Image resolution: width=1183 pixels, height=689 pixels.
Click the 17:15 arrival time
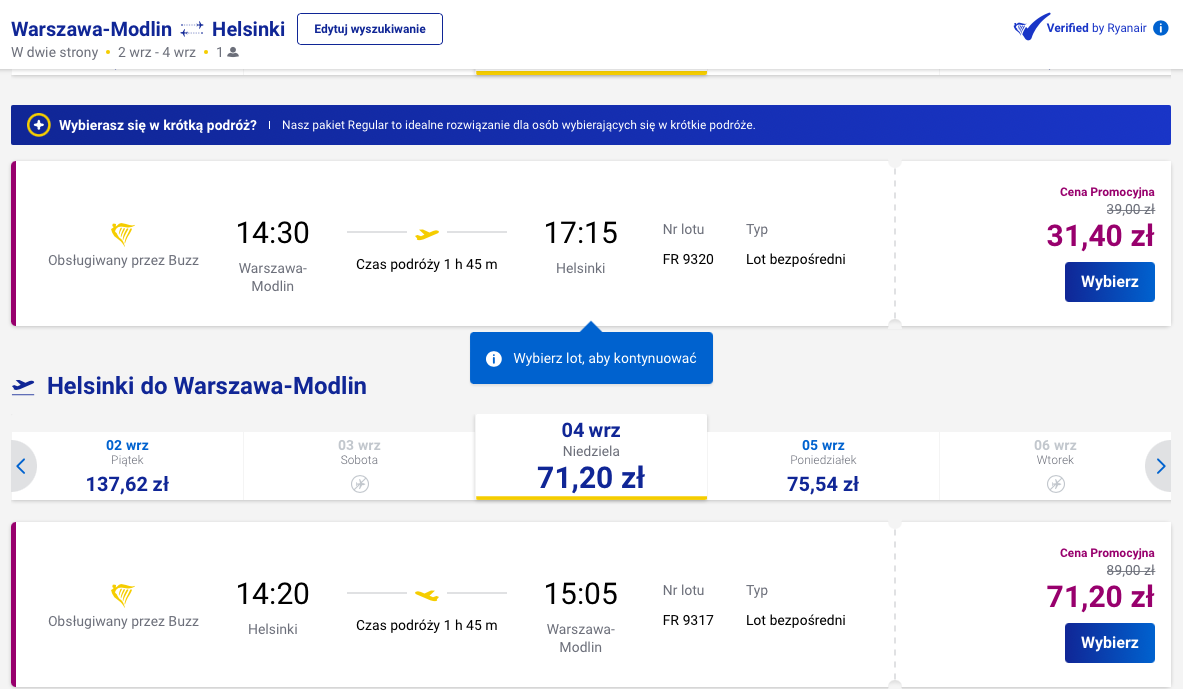[580, 233]
